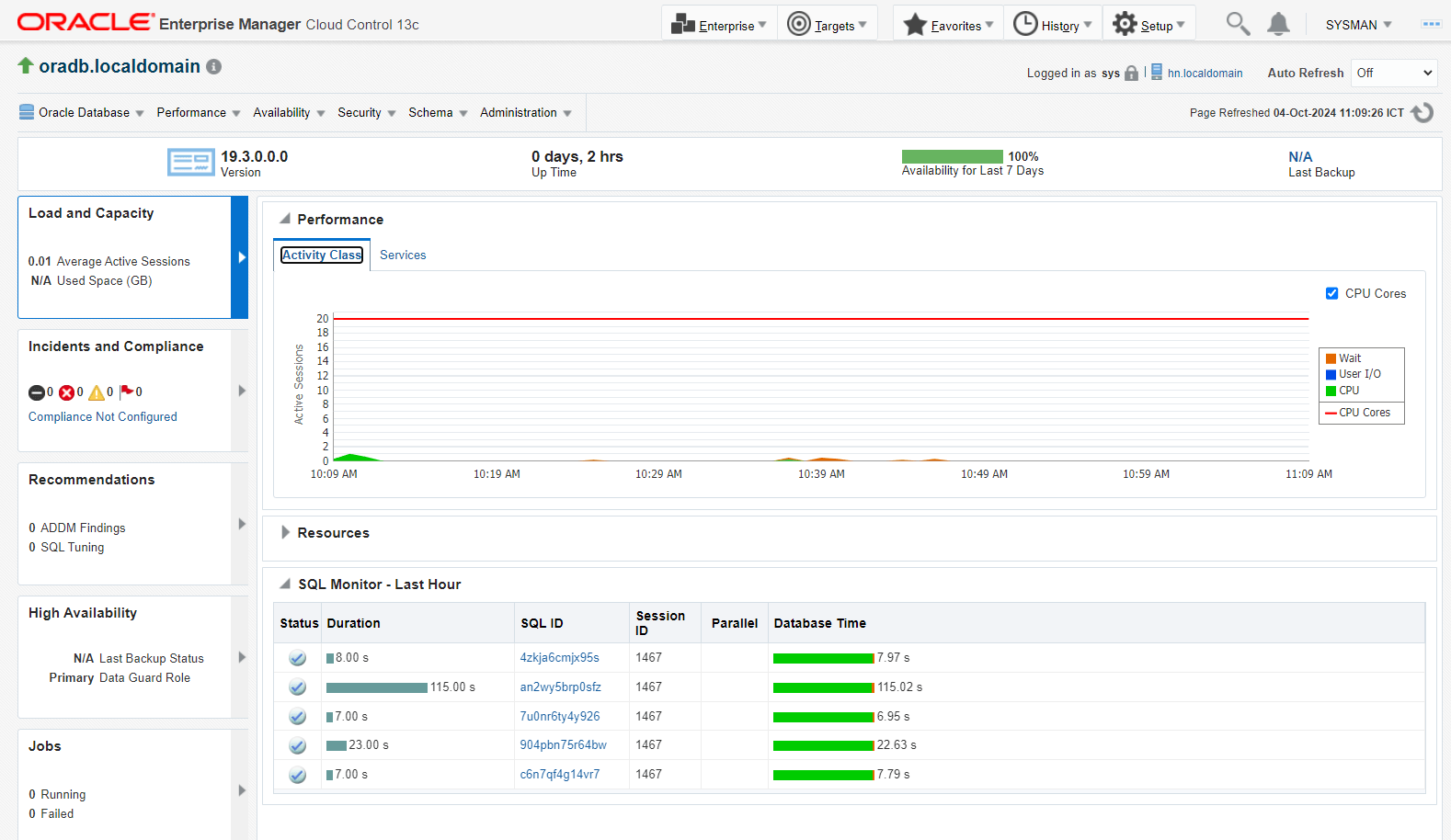Click the User I/O blue legend swatch

click(1331, 374)
